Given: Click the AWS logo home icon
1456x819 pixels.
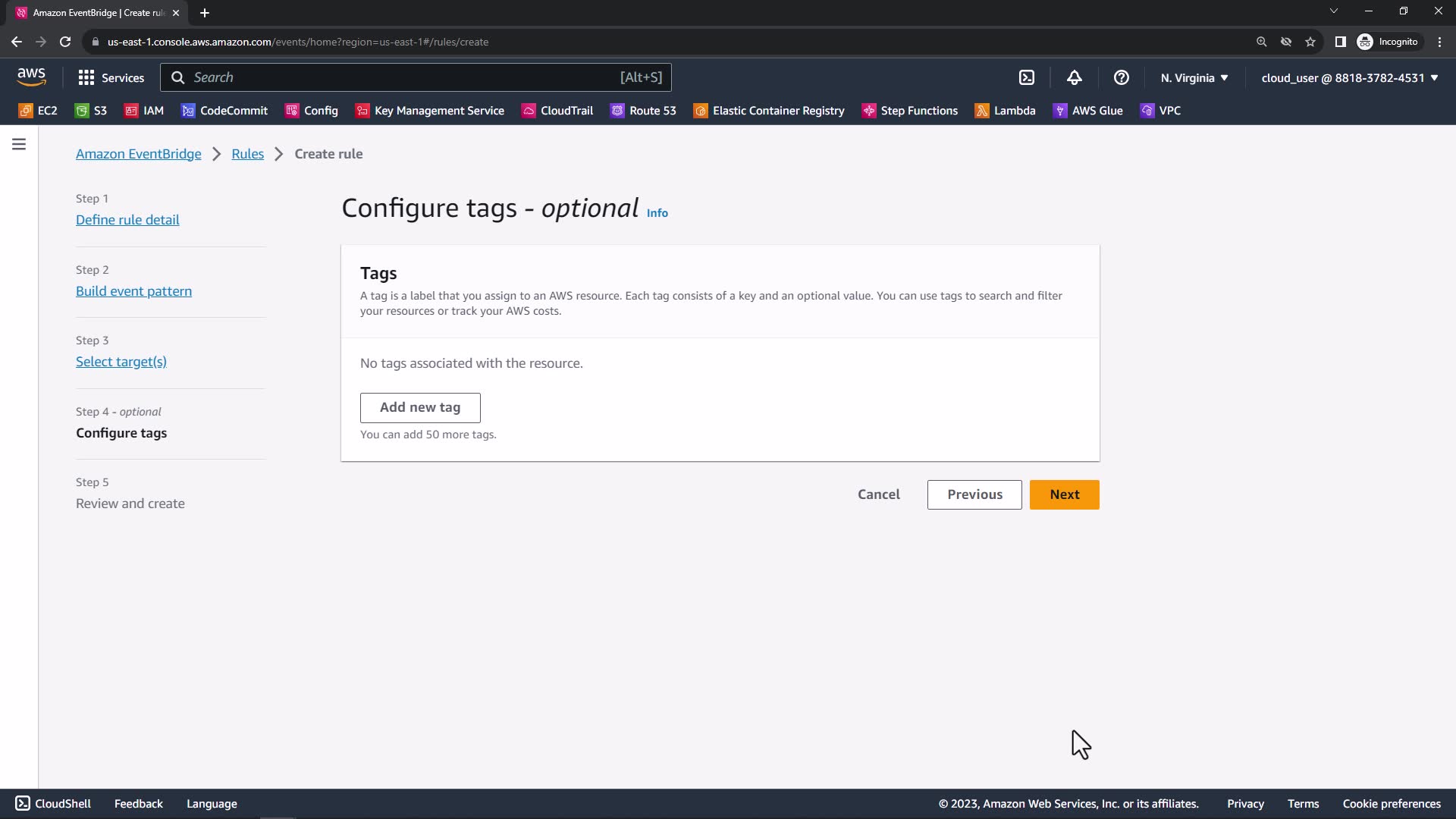Looking at the screenshot, I should (x=32, y=77).
